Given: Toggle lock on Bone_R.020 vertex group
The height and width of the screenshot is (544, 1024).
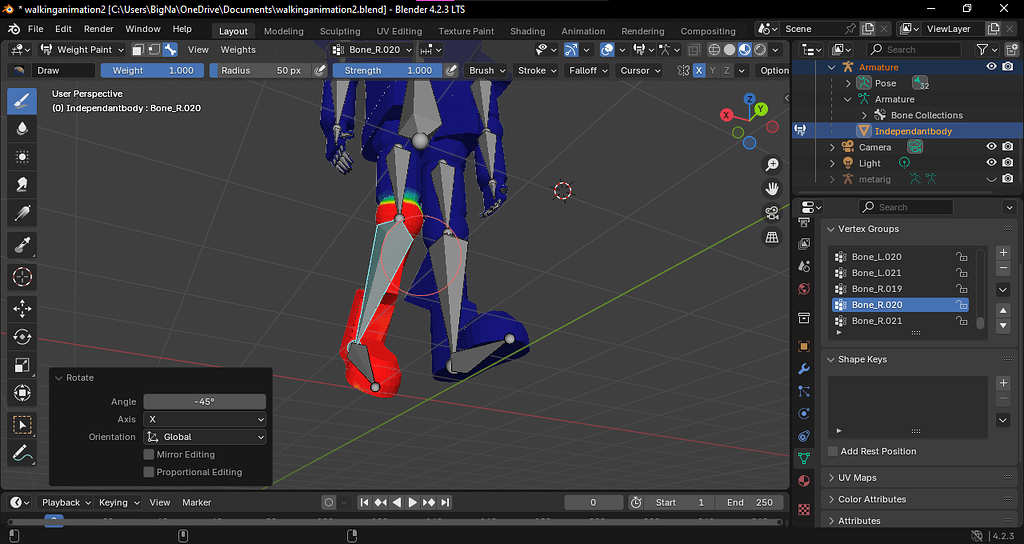Looking at the screenshot, I should click(961, 305).
